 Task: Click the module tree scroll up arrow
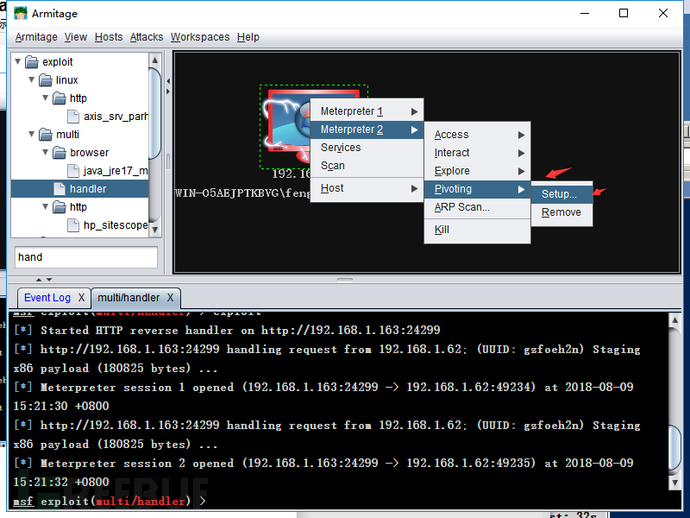click(x=155, y=59)
